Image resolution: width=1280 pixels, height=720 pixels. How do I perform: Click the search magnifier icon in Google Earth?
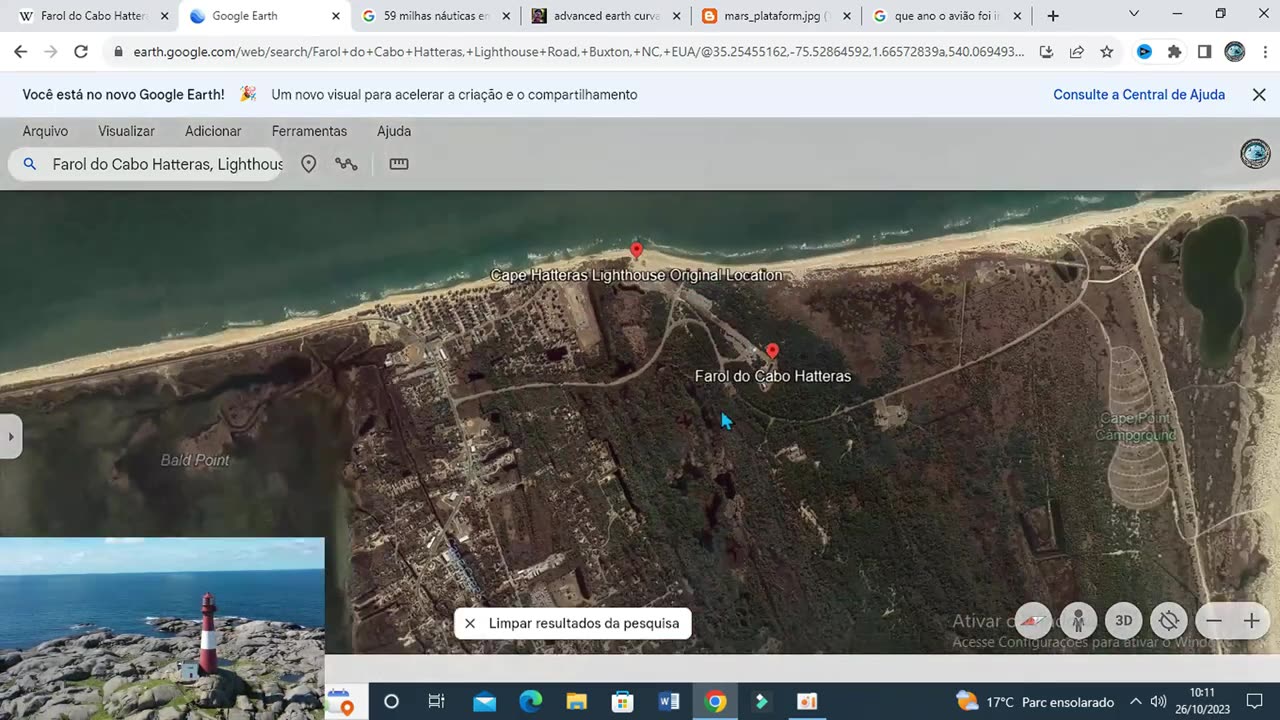(30, 164)
